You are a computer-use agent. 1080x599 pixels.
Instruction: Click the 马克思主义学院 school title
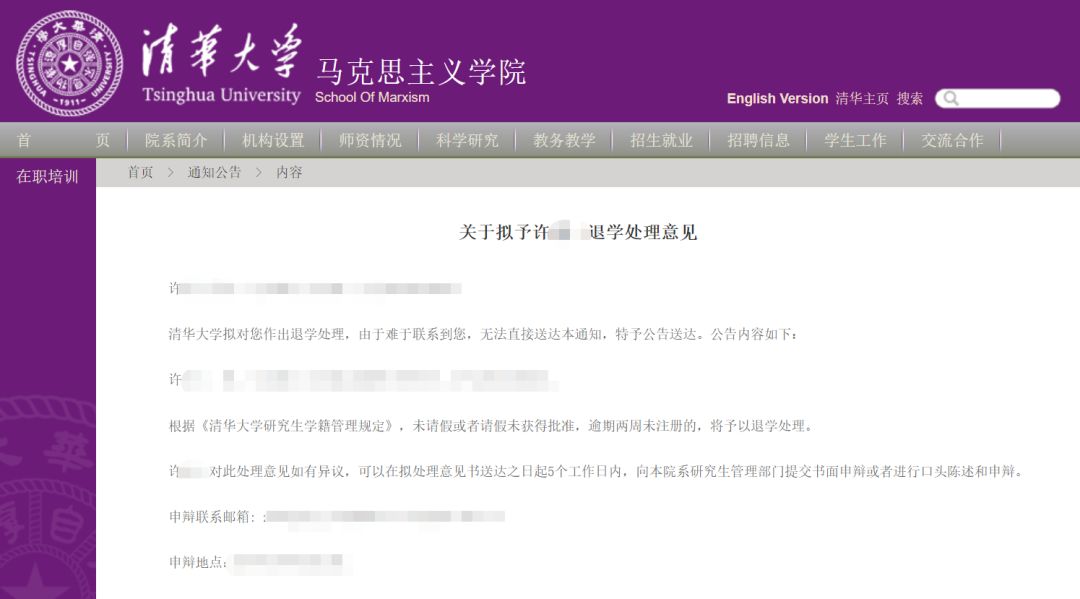[x=421, y=72]
